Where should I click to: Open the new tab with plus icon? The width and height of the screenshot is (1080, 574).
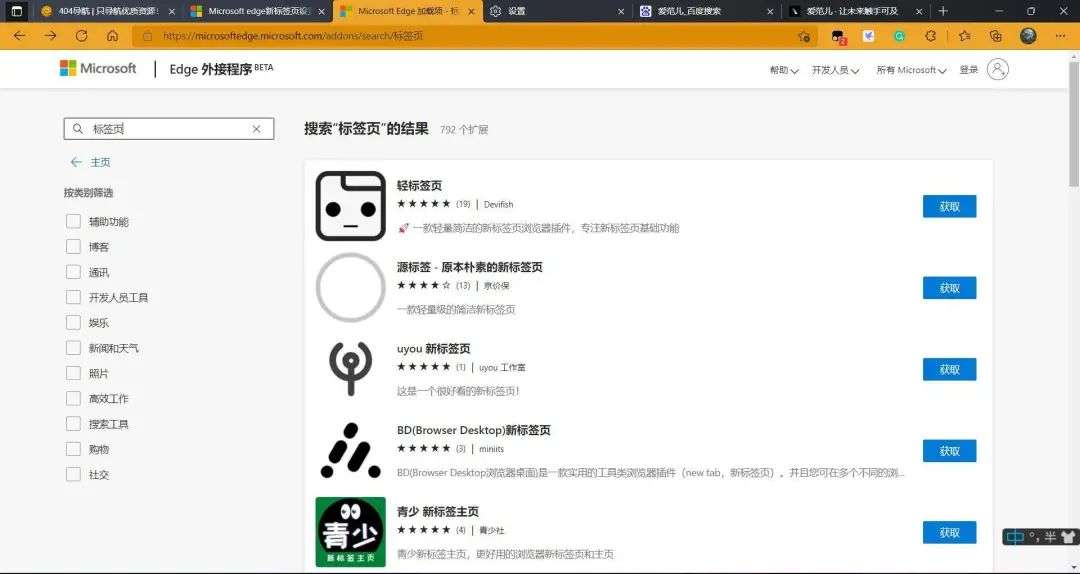943,11
